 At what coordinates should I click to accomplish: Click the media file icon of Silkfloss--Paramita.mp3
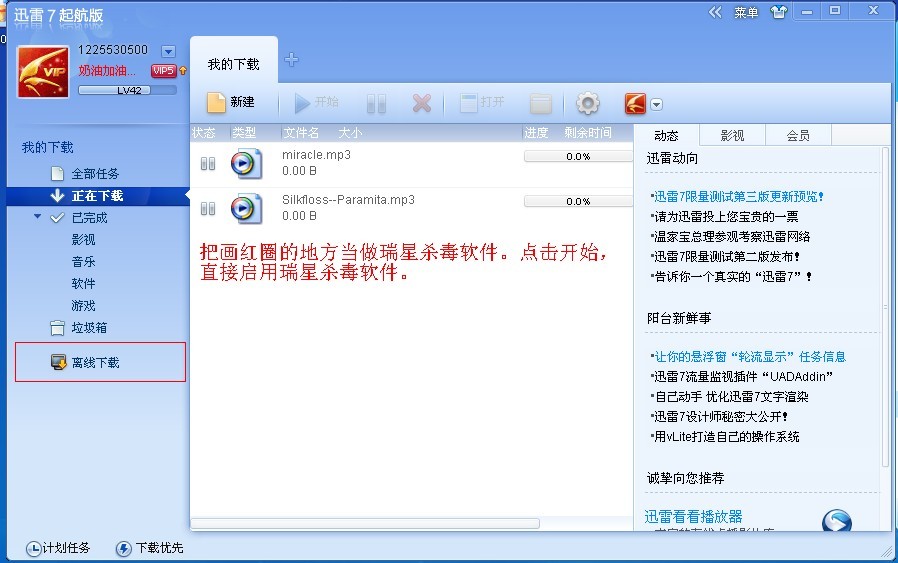tap(246, 208)
